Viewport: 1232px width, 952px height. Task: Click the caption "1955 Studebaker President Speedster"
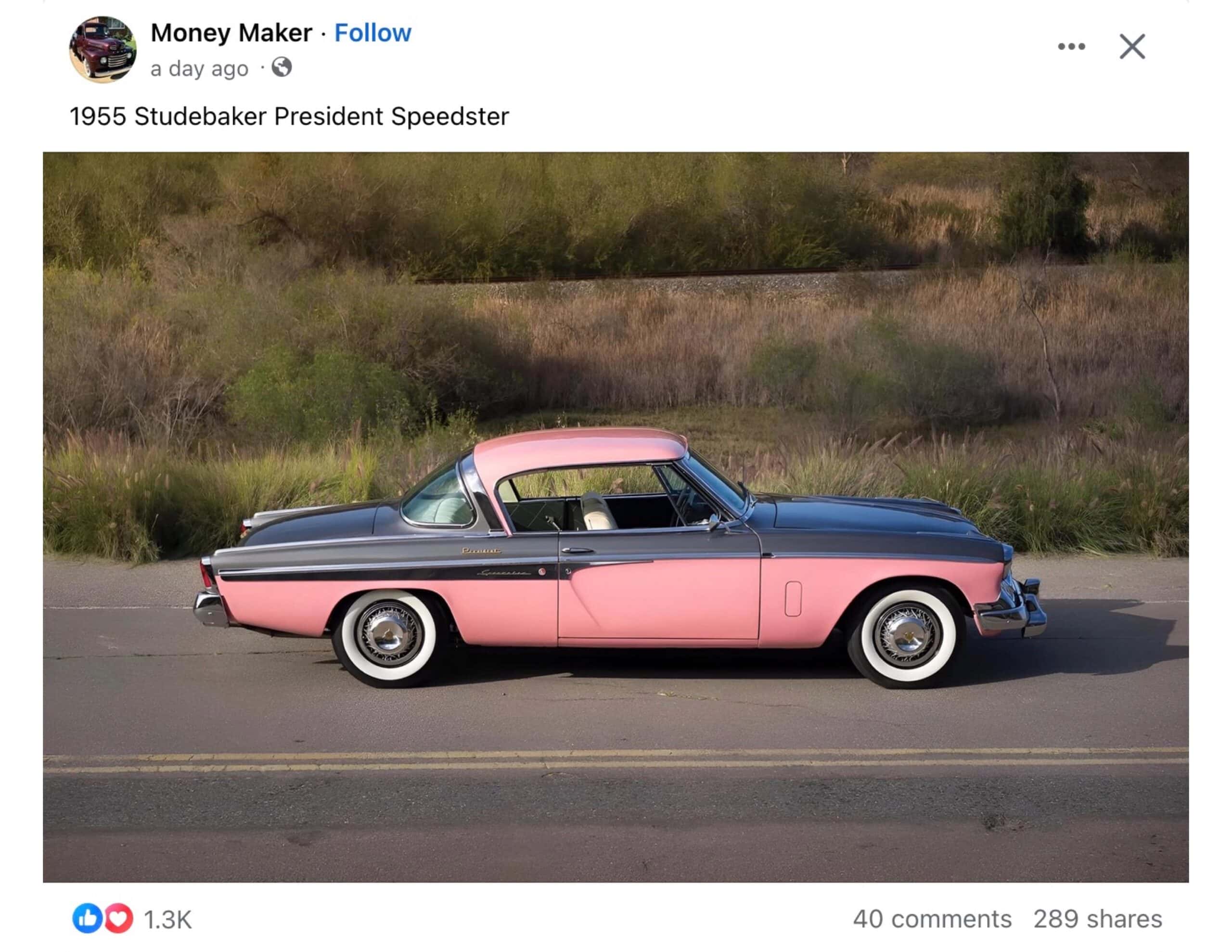tap(289, 116)
